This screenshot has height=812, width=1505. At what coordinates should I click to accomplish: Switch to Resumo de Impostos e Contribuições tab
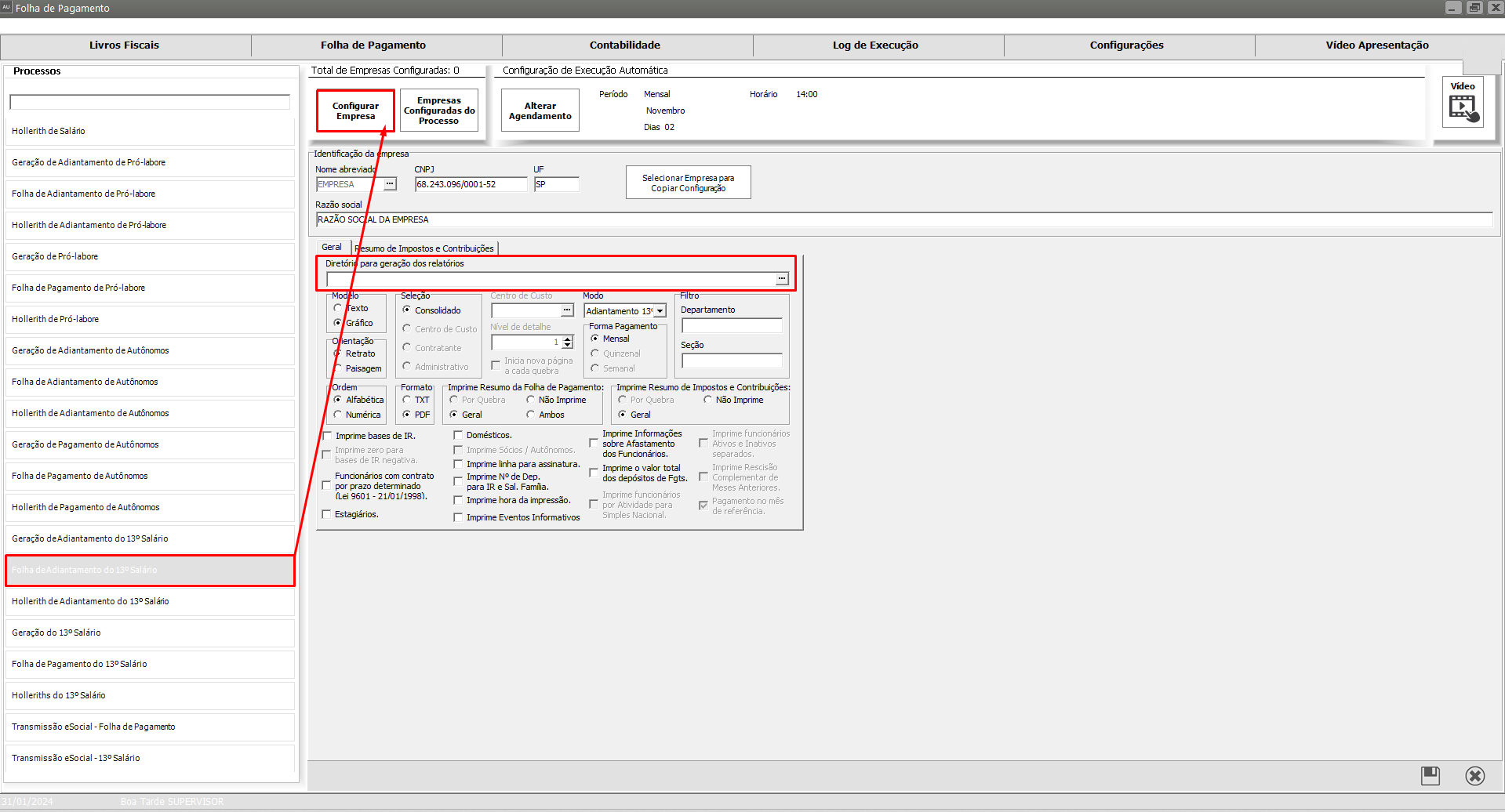click(x=424, y=248)
